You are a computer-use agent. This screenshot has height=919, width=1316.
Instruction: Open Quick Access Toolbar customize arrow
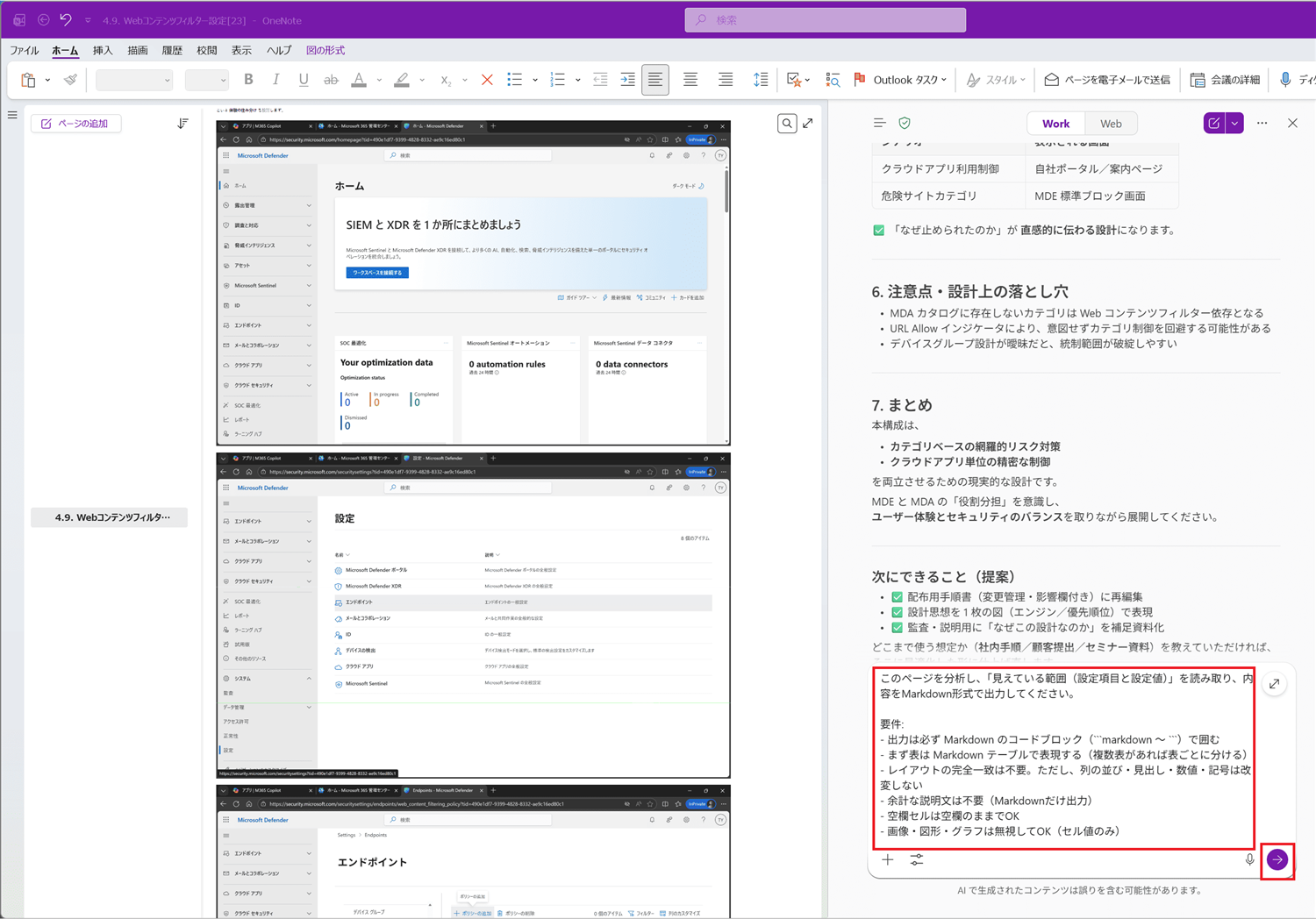click(x=88, y=20)
